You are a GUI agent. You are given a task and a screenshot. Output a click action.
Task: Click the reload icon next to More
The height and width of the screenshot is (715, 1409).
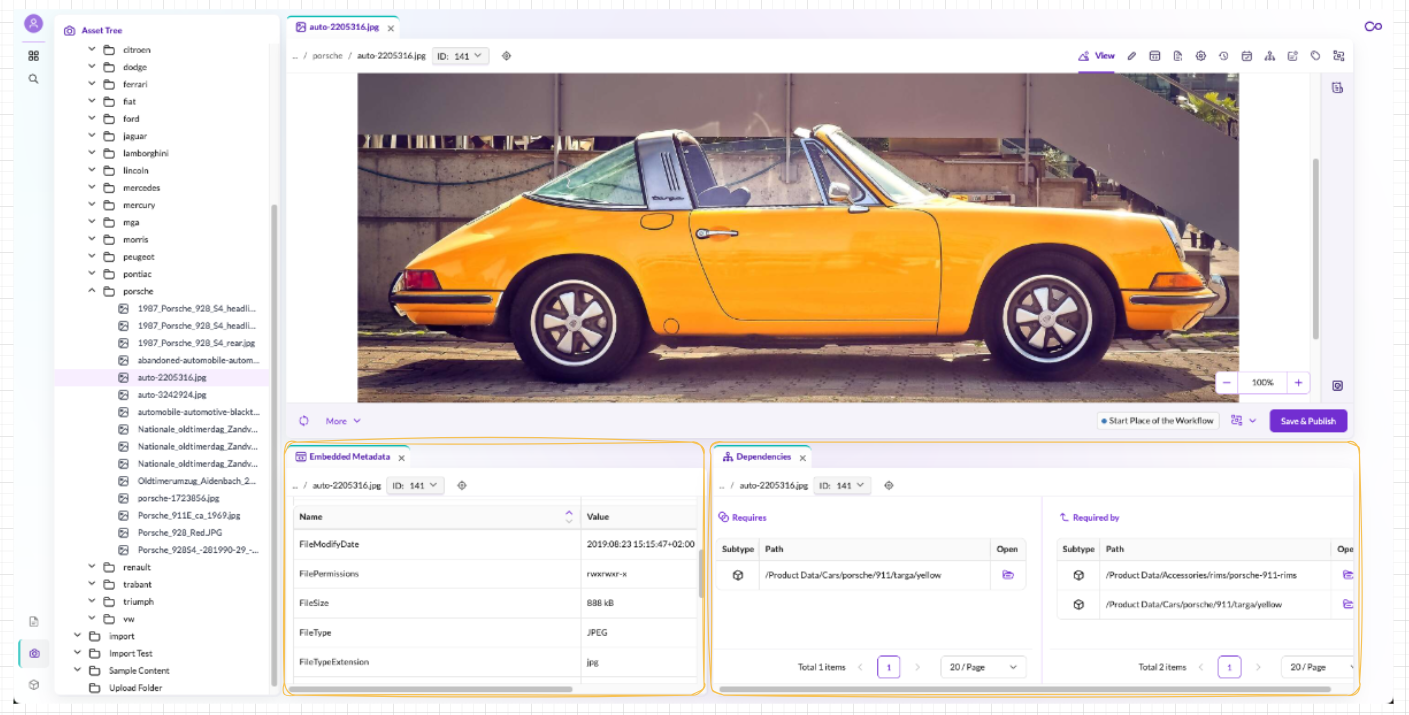click(304, 421)
